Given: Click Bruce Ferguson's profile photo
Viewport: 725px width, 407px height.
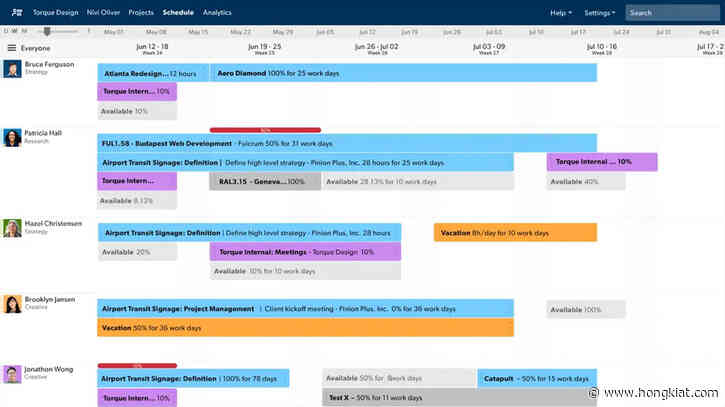Looking at the screenshot, I should pos(12,69).
